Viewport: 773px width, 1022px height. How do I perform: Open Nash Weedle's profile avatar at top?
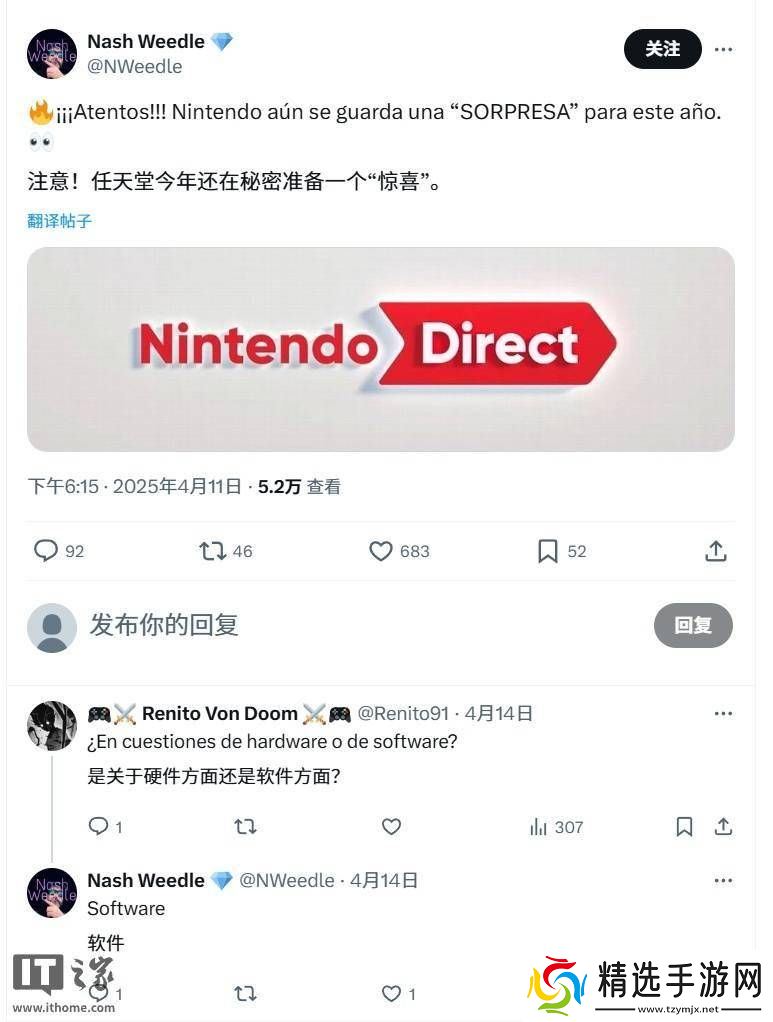[x=52, y=53]
